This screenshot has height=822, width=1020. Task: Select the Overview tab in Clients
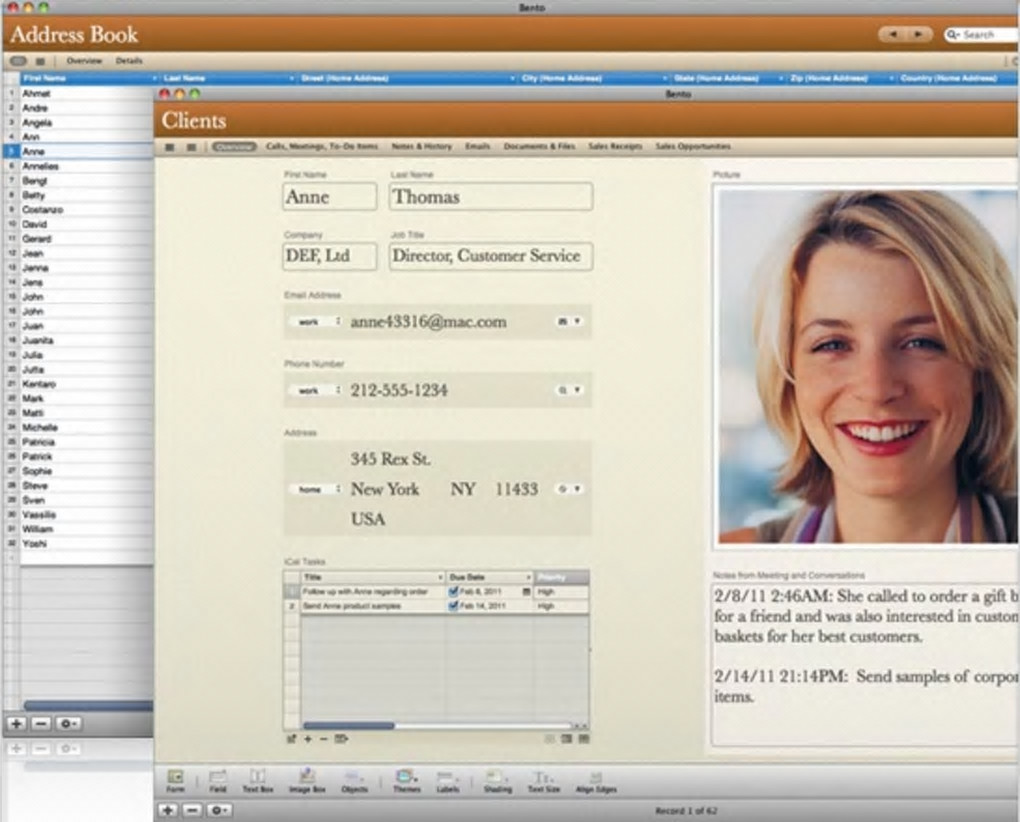point(234,147)
